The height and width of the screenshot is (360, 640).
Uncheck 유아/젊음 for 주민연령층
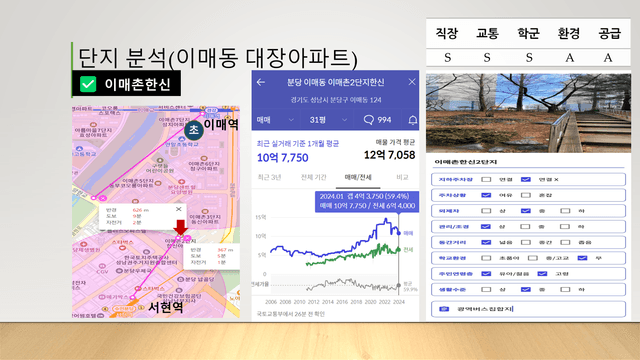[486, 273]
